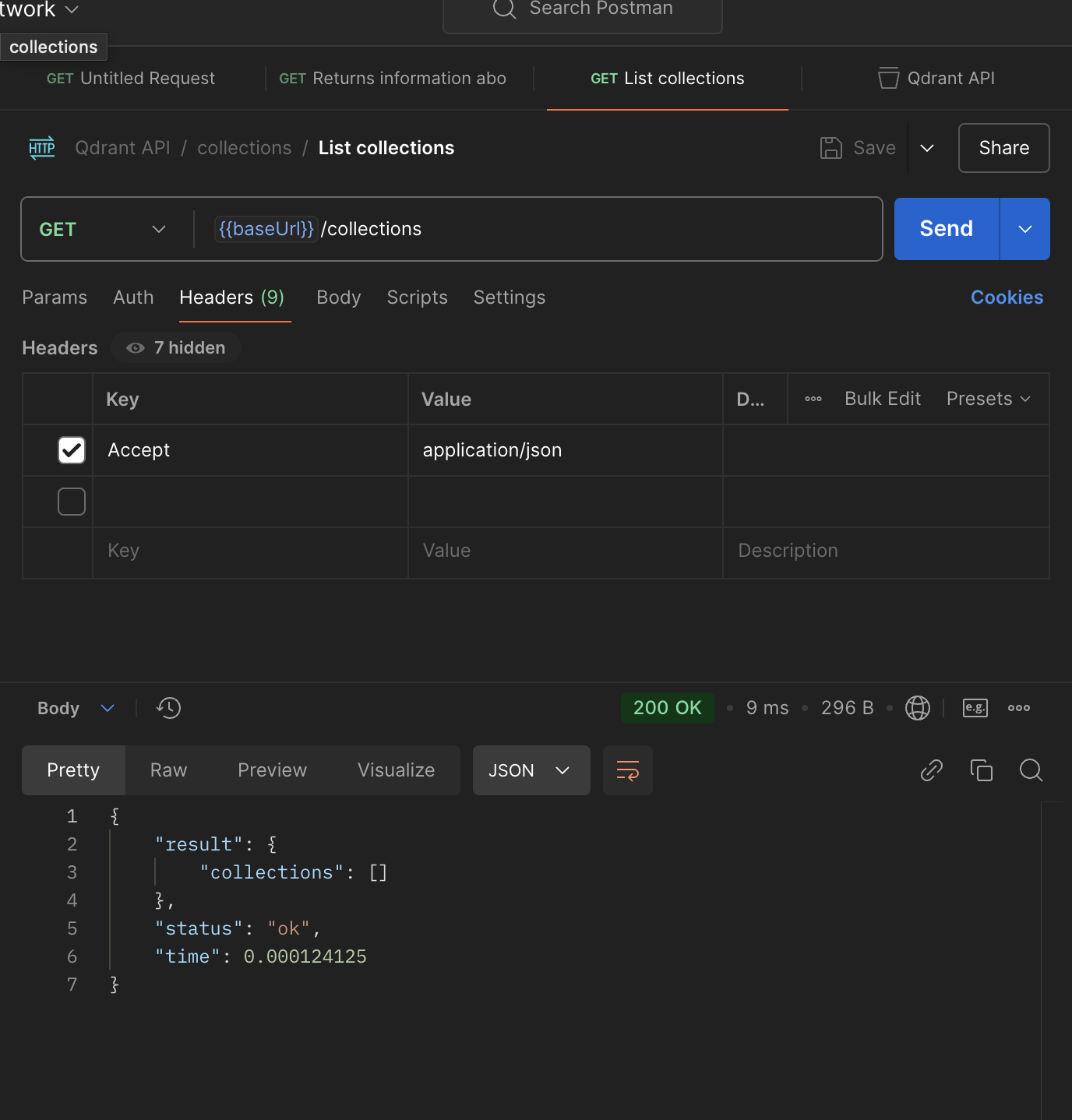Click the HTTP request type icon
The height and width of the screenshot is (1120, 1072).
click(42, 148)
